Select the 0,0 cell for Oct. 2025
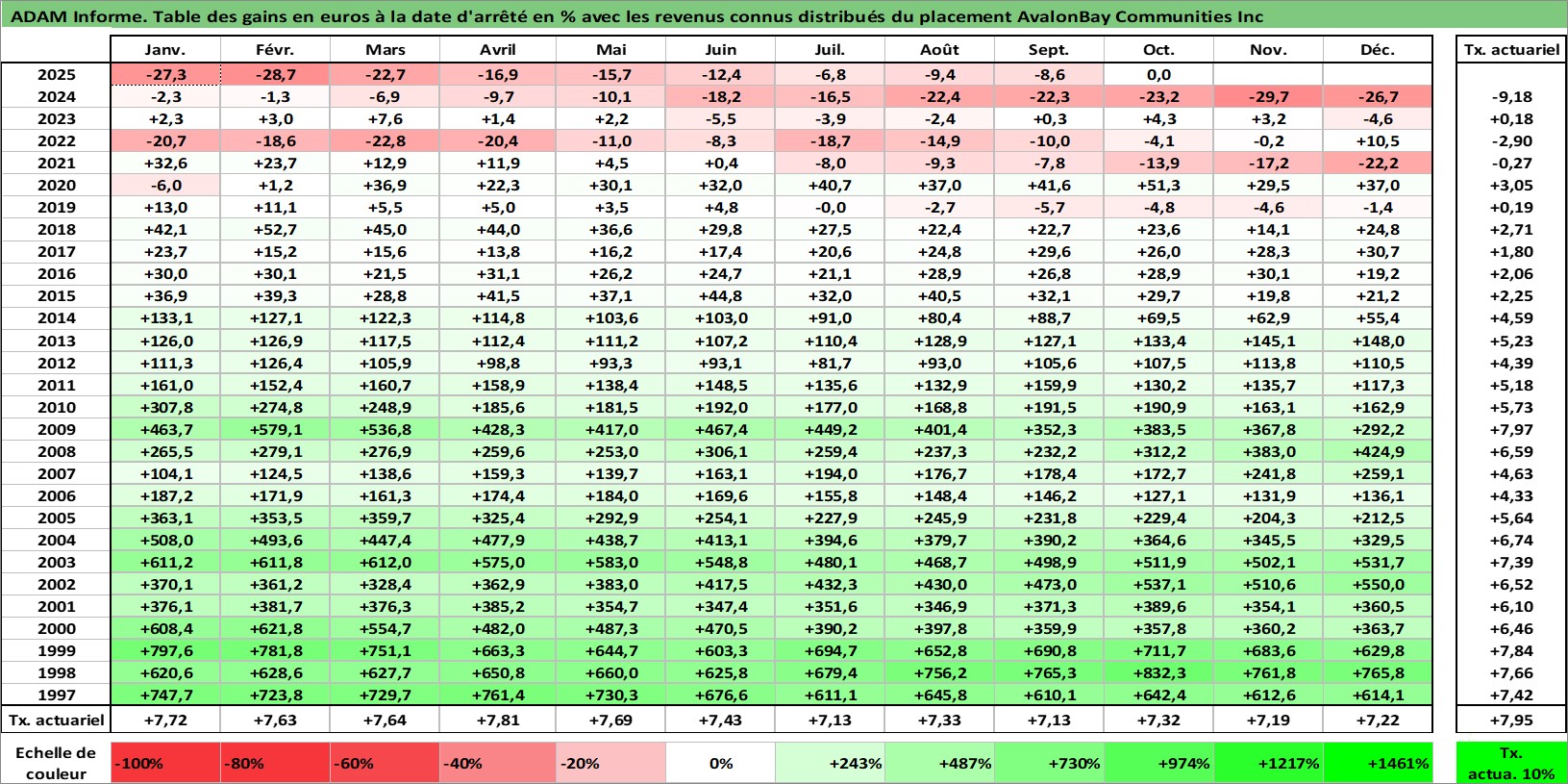Viewport: 1568px width, 784px height. click(x=1158, y=75)
